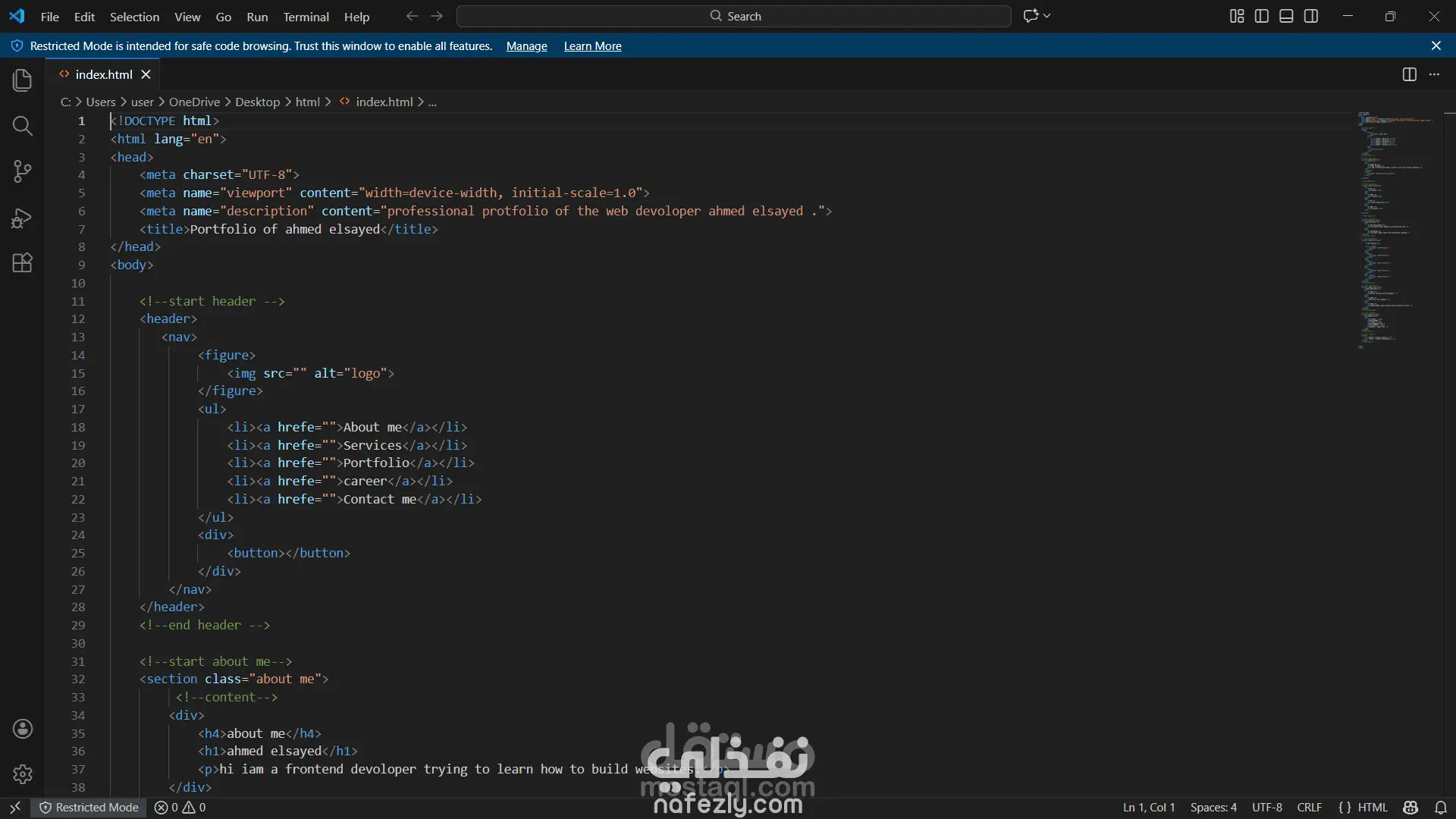Click the notifications bell in status bar
Viewport: 1456px width, 819px height.
[x=1441, y=808]
